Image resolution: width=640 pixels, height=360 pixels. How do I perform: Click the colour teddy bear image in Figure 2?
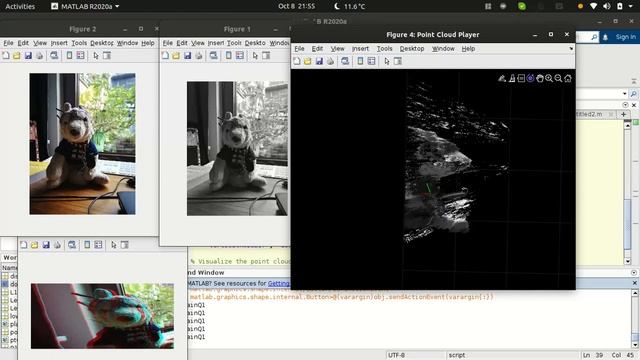tap(82, 144)
